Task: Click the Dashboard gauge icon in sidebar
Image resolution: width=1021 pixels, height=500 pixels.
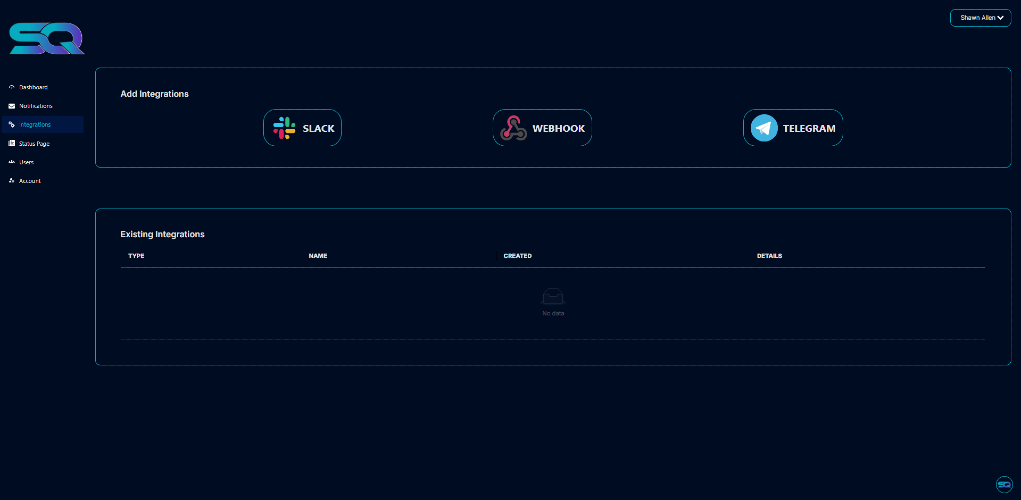Action: tap(11, 87)
